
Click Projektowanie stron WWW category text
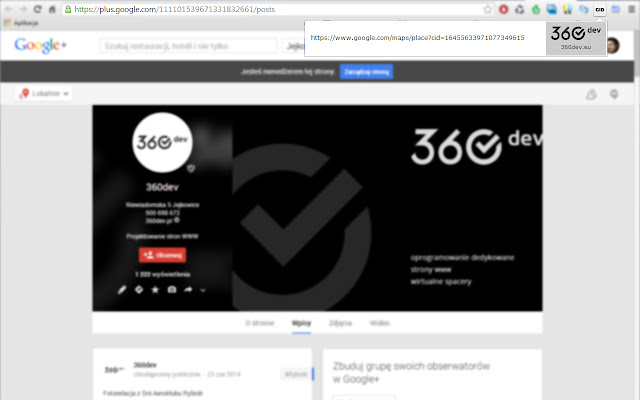162,236
